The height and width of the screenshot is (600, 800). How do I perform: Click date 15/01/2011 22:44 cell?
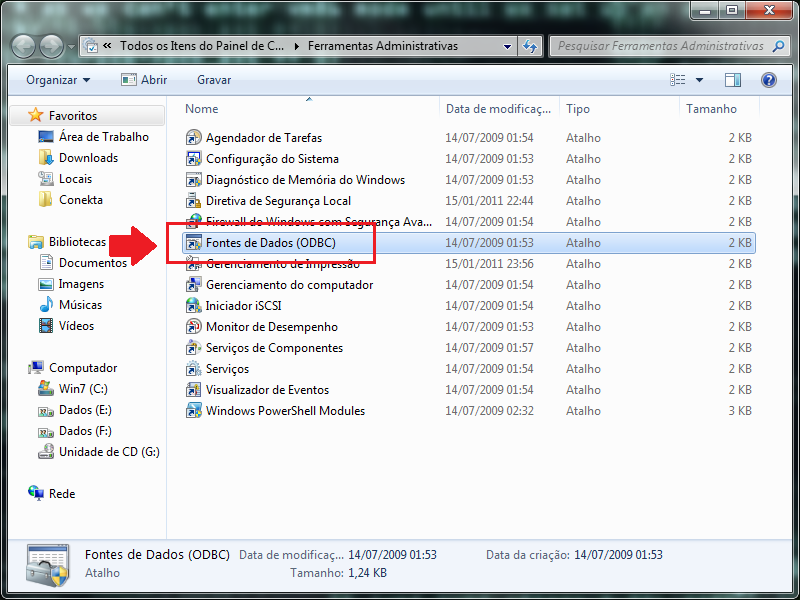click(x=489, y=201)
